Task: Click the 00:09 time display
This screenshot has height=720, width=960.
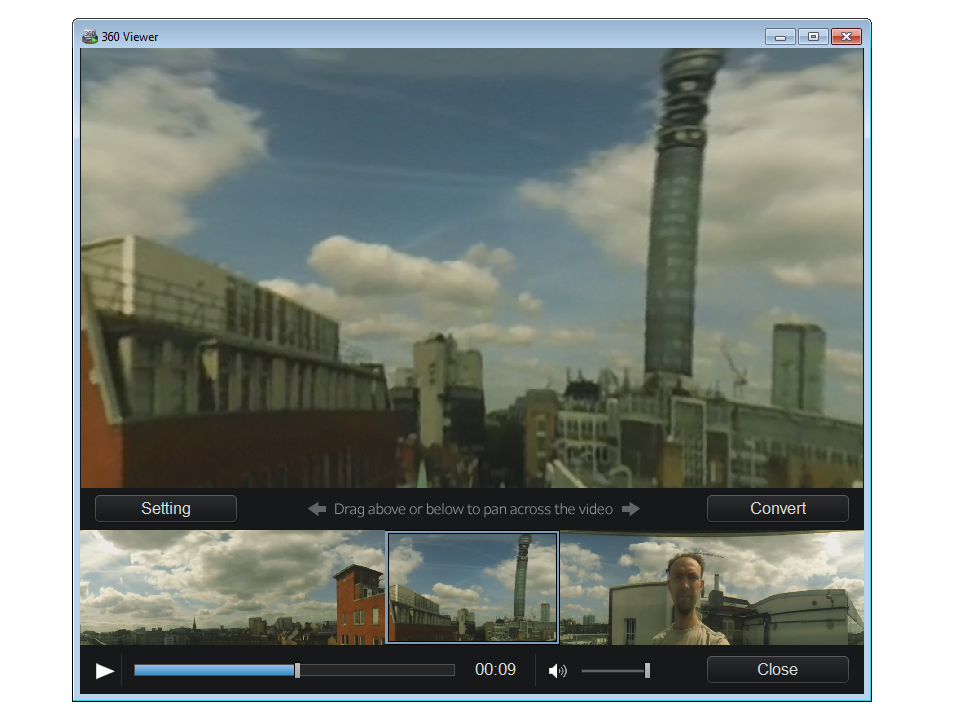Action: coord(495,669)
